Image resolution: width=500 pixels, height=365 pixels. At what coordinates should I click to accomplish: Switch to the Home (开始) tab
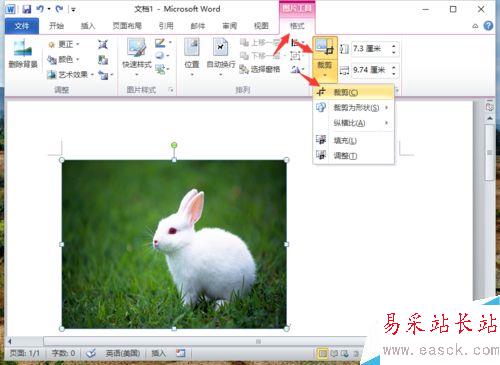56,26
